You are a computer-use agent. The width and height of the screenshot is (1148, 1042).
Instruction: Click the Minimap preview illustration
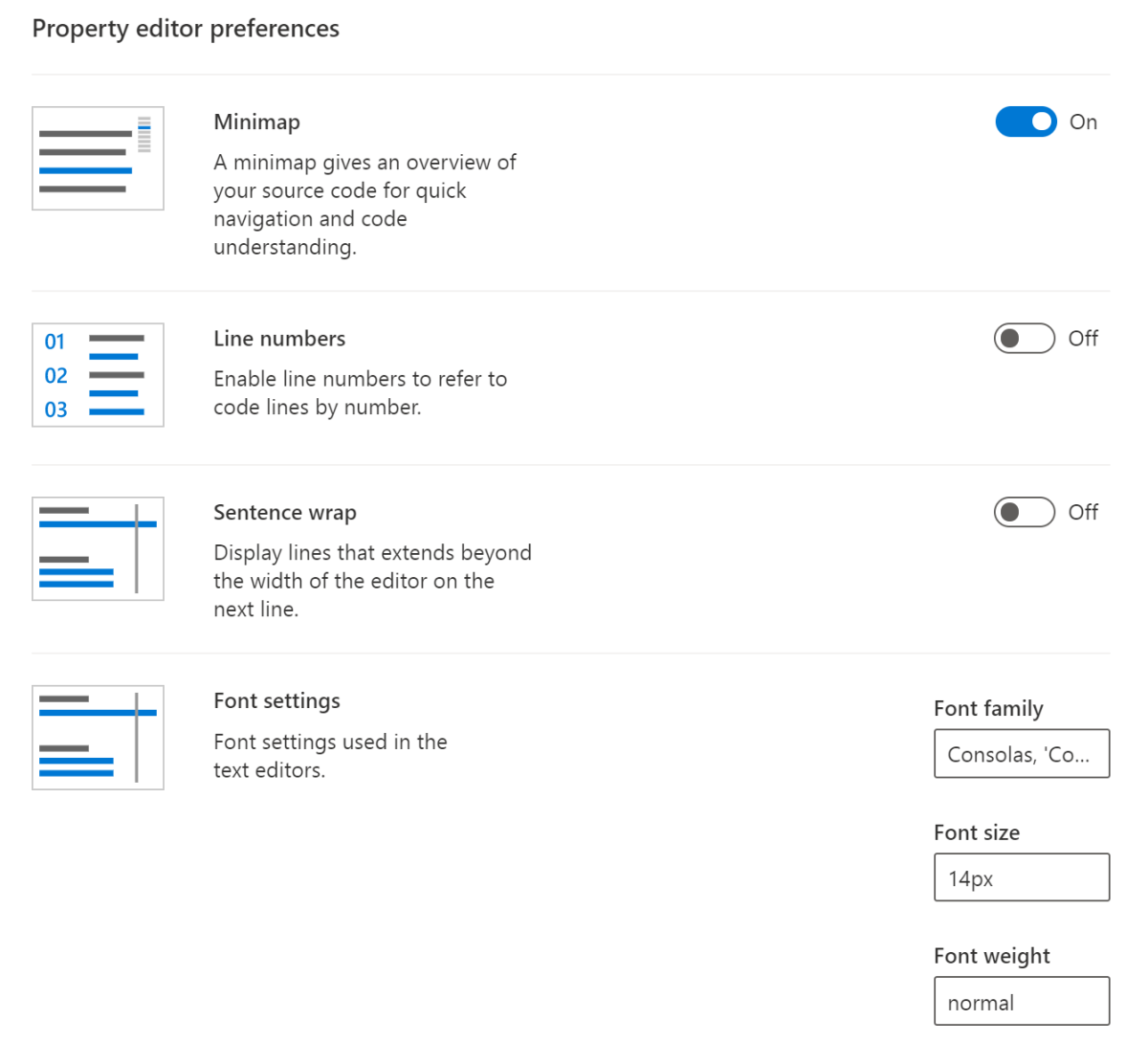click(x=98, y=158)
